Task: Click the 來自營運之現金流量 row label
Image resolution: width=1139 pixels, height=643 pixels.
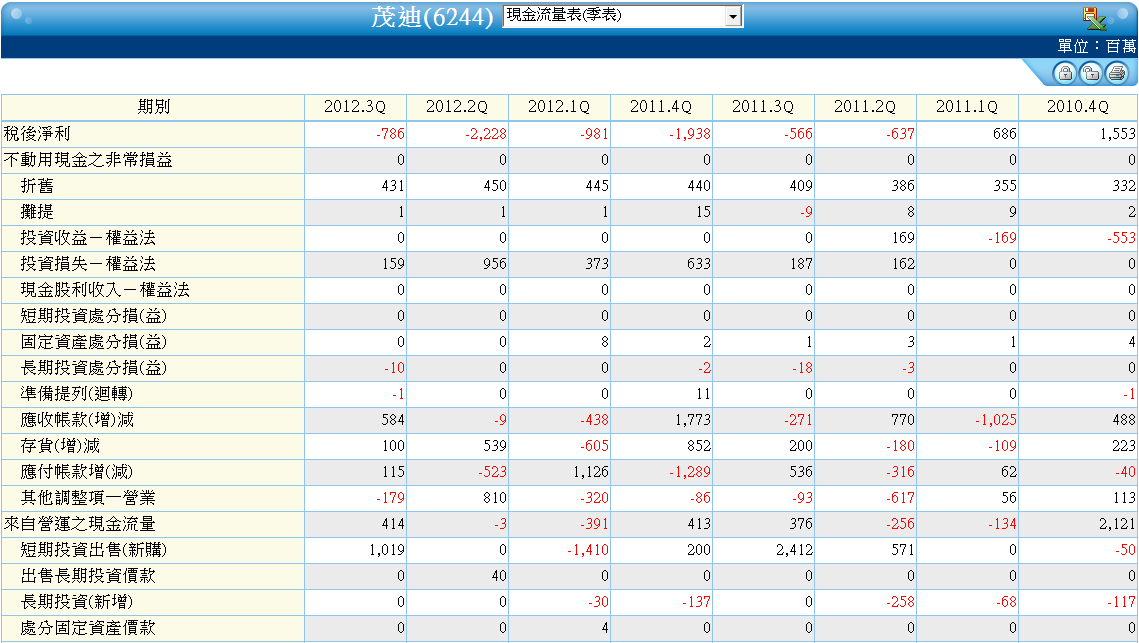Action: pyautogui.click(x=80, y=524)
